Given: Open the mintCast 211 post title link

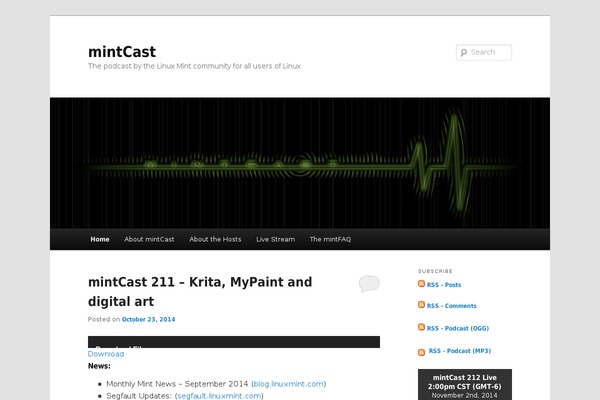Looking at the screenshot, I should (200, 292).
